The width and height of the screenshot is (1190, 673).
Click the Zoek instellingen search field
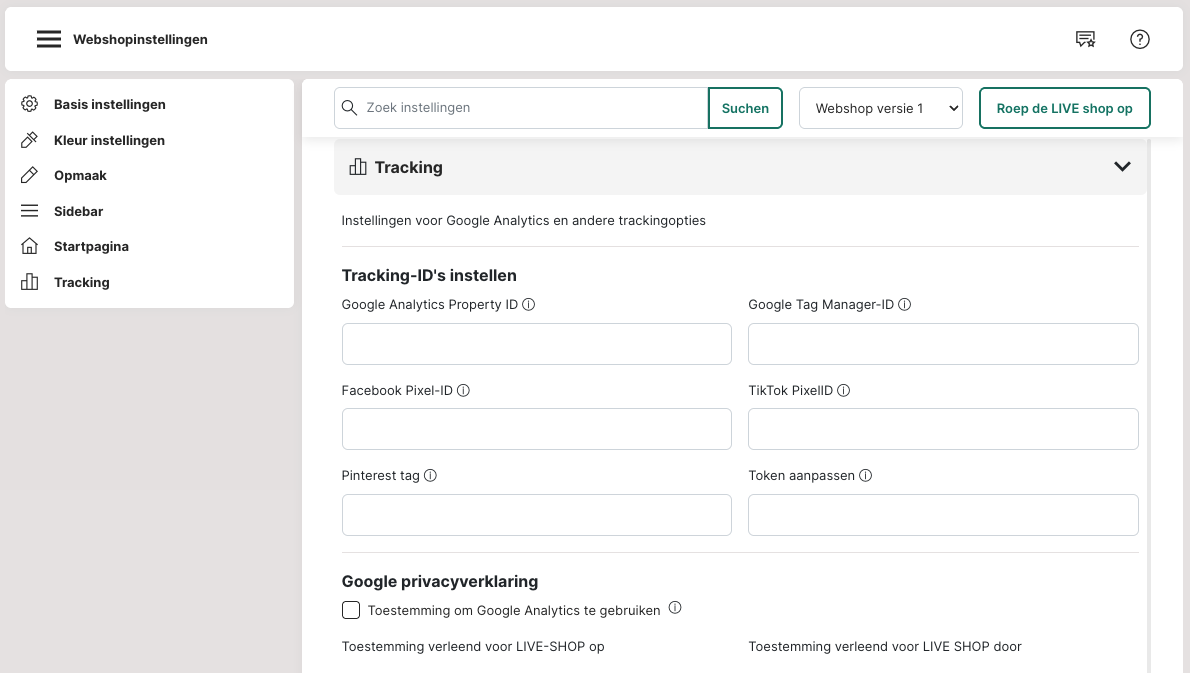(x=530, y=108)
